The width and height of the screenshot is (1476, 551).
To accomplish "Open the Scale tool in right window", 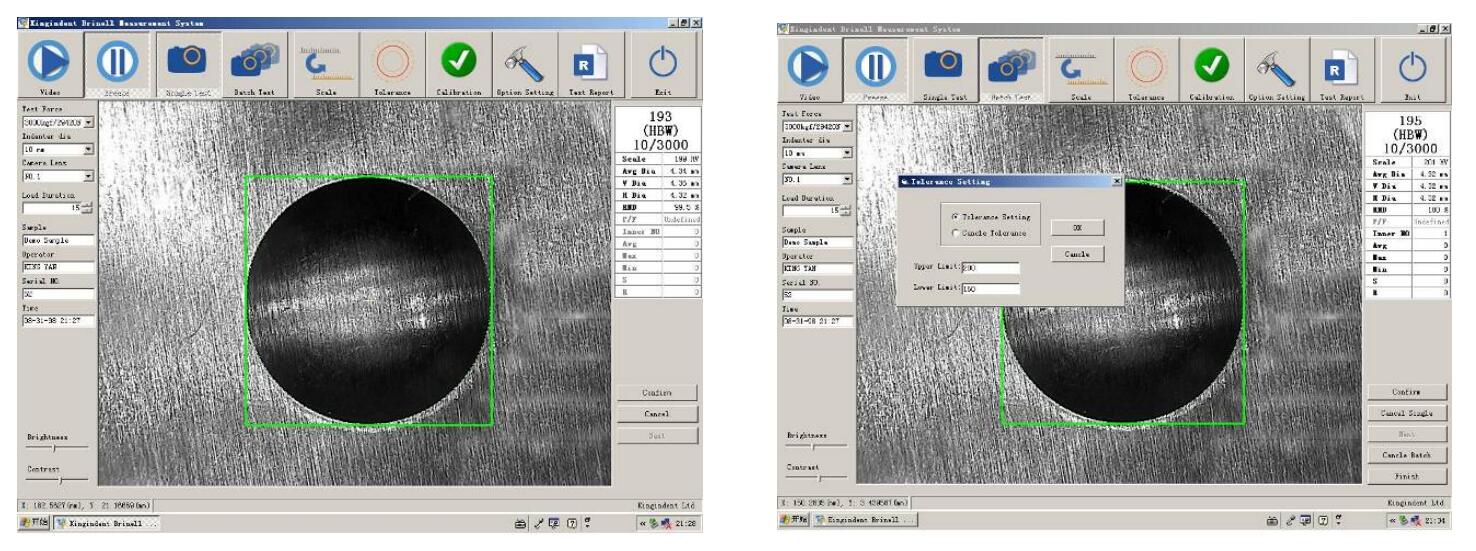I will 1080,71.
